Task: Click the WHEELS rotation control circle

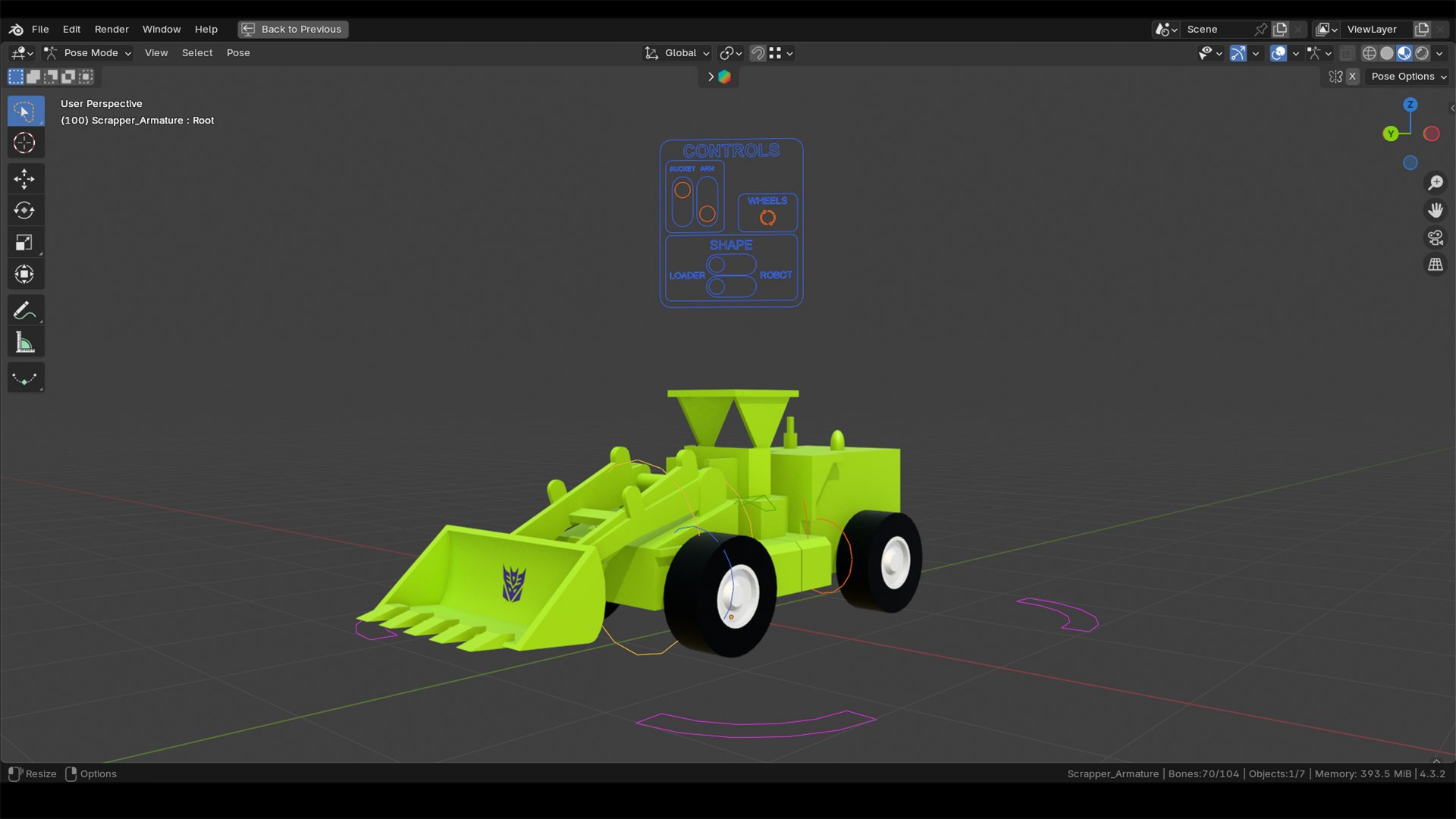Action: point(767,218)
